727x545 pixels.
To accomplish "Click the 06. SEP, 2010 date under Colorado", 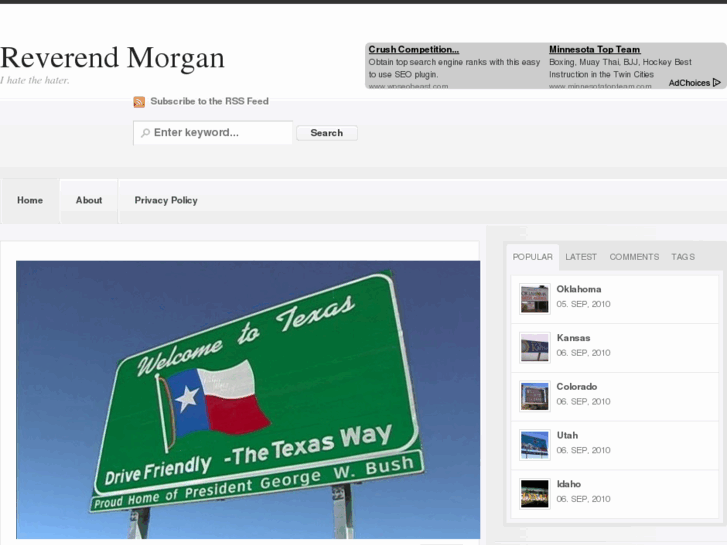I will coord(583,401).
